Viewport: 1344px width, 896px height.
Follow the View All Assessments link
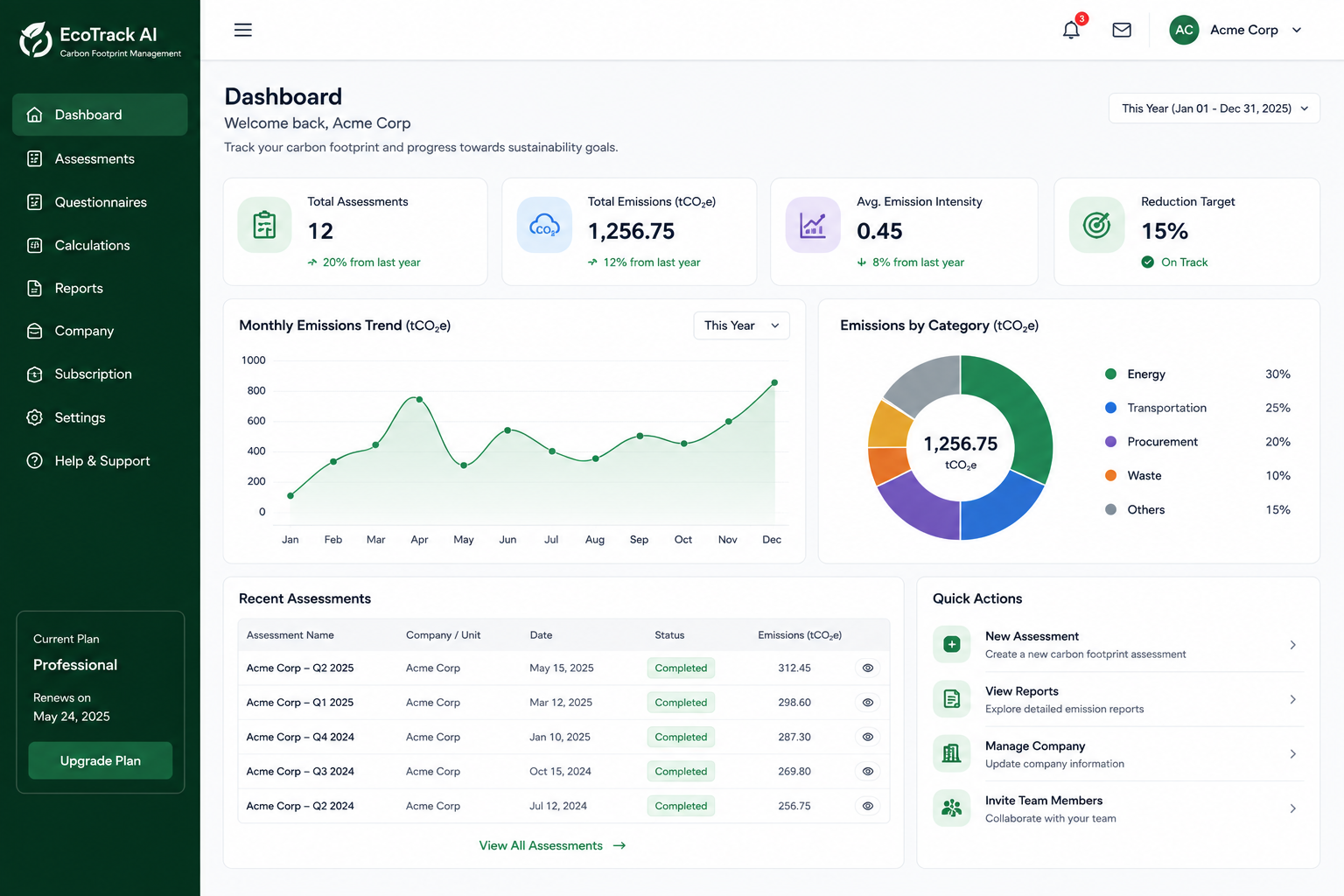point(552,845)
